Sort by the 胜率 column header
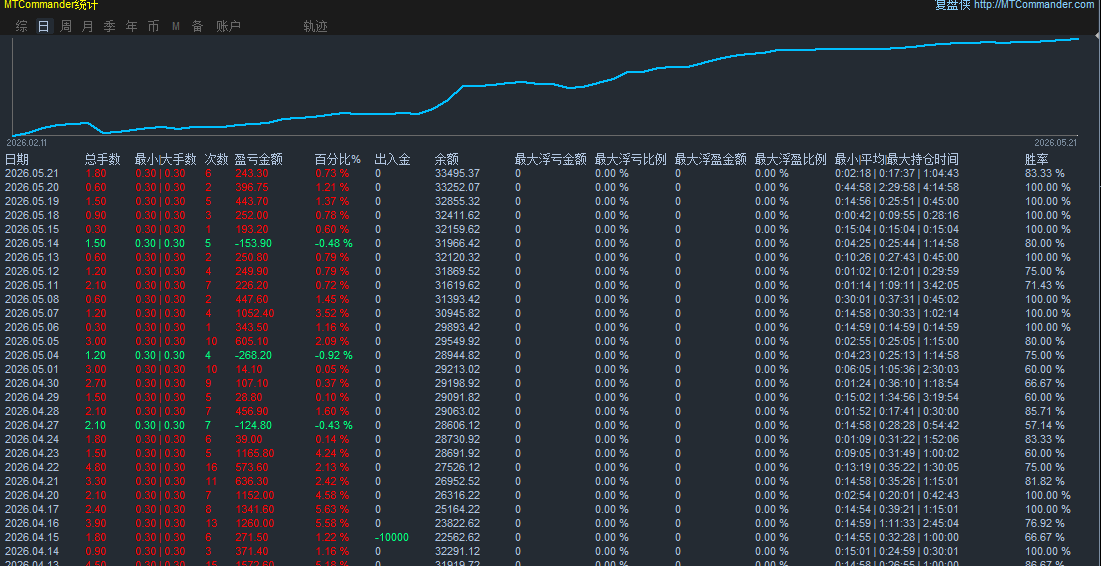 click(x=1037, y=159)
